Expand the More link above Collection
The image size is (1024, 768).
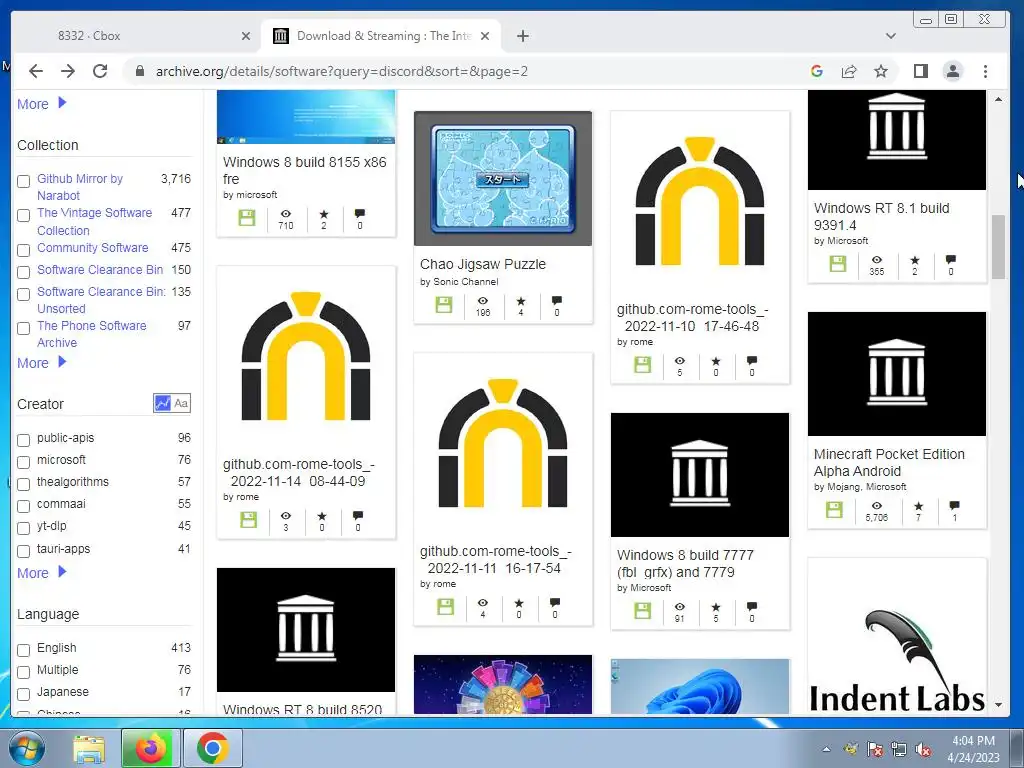click(x=42, y=103)
